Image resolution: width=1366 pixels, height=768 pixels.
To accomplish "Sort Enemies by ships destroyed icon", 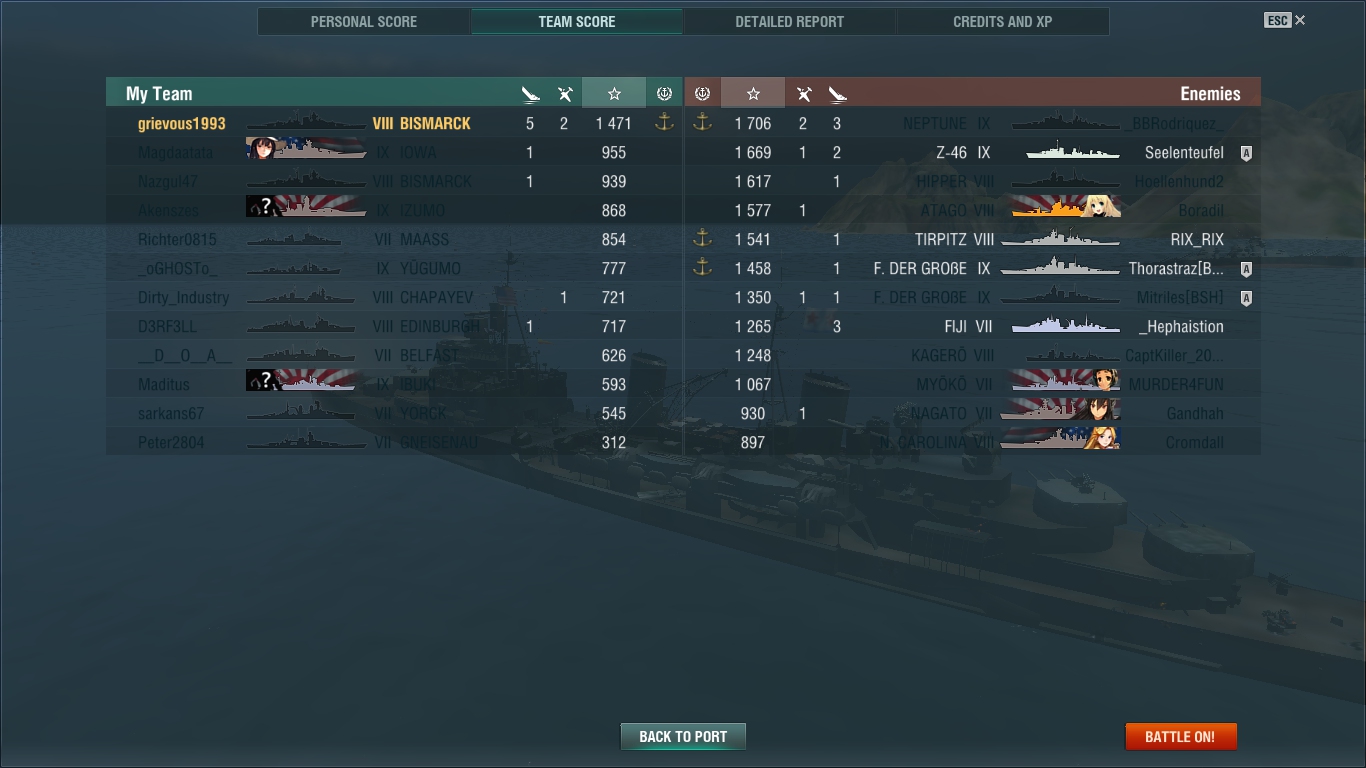I will 837,94.
